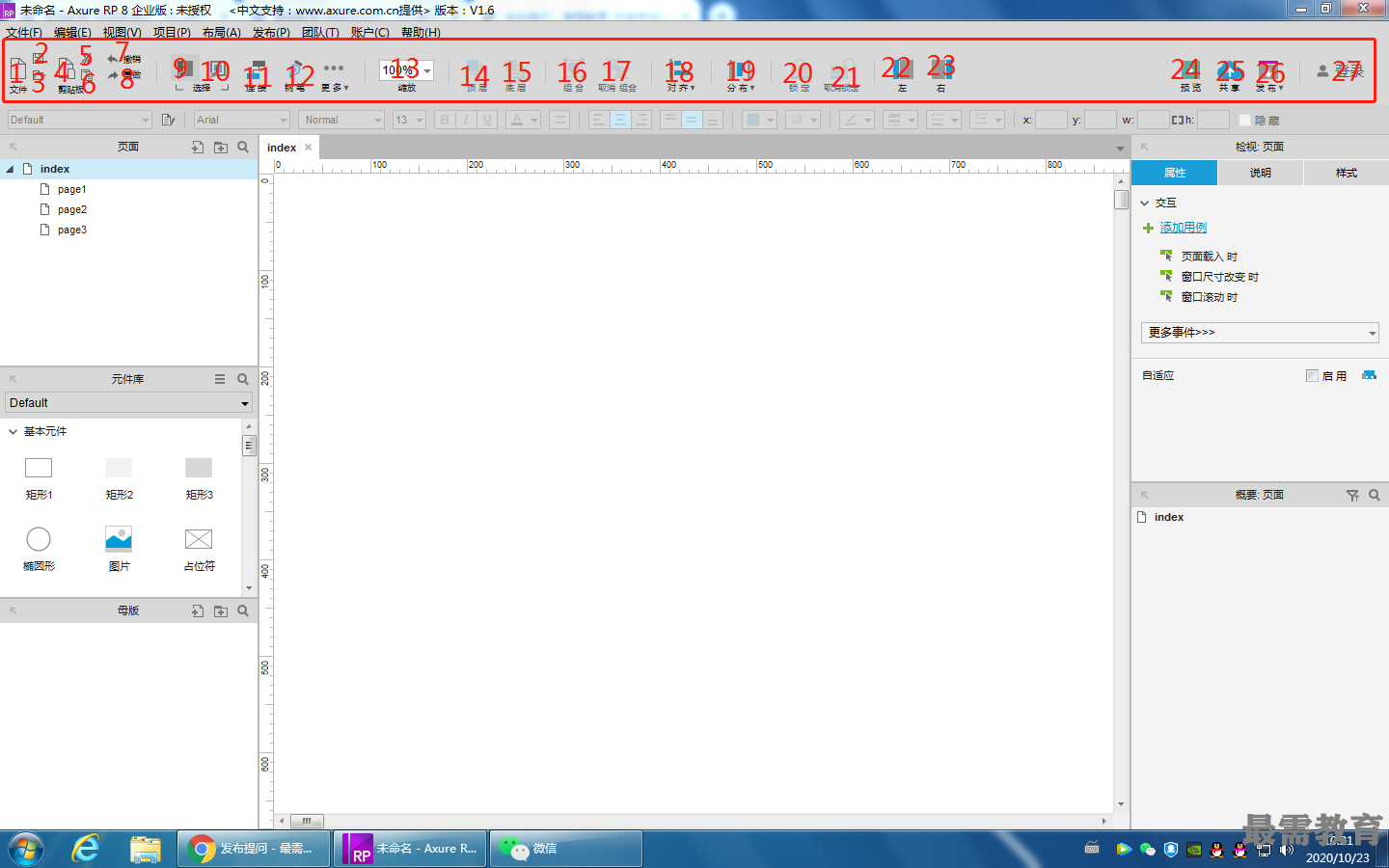Open the Arial font dropdown
This screenshot has height=868, width=1389.
pyautogui.click(x=242, y=120)
